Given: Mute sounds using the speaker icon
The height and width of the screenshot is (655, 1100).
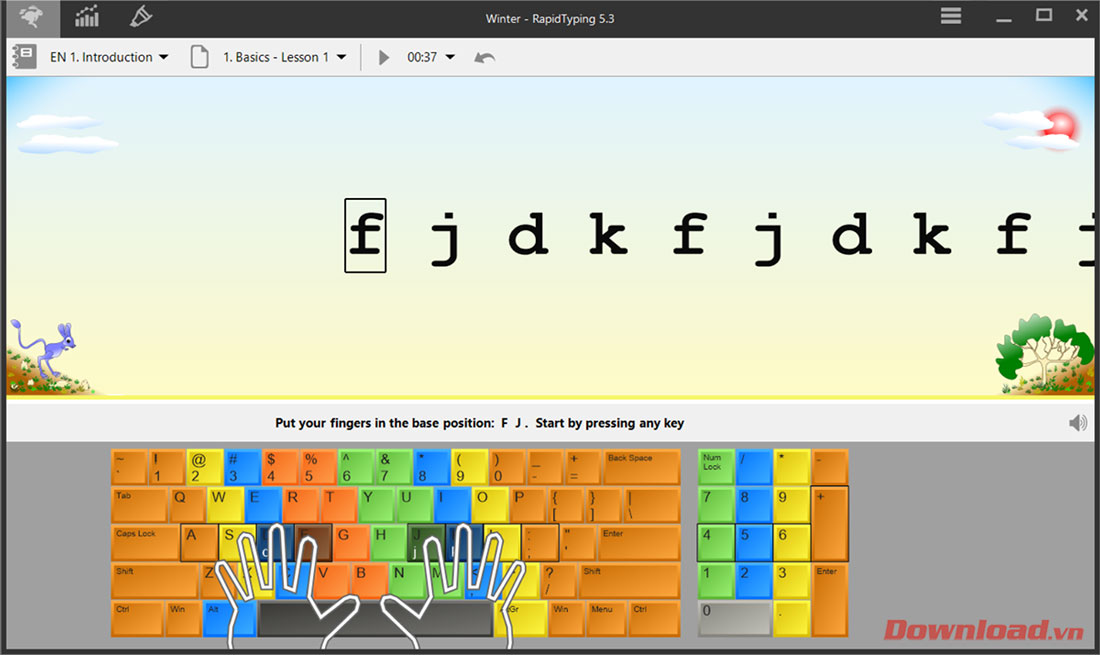Looking at the screenshot, I should 1078,423.
